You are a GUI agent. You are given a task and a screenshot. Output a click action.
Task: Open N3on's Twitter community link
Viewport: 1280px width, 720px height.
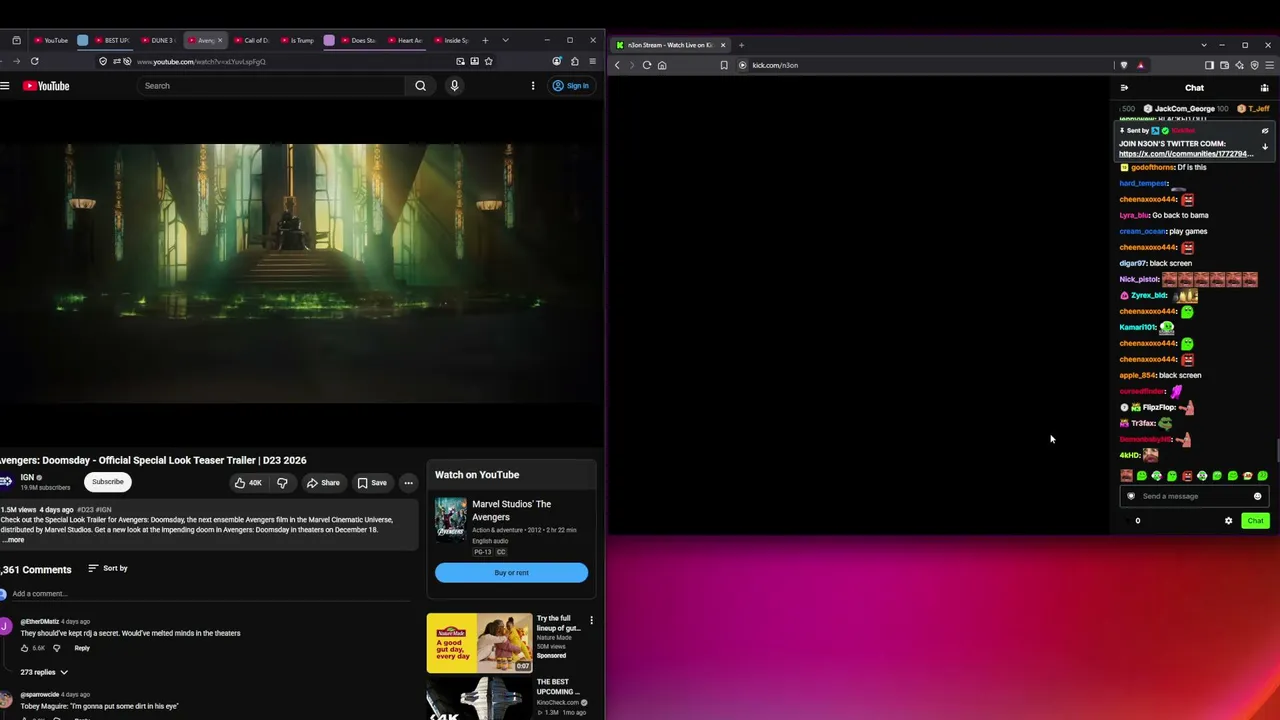point(1185,154)
